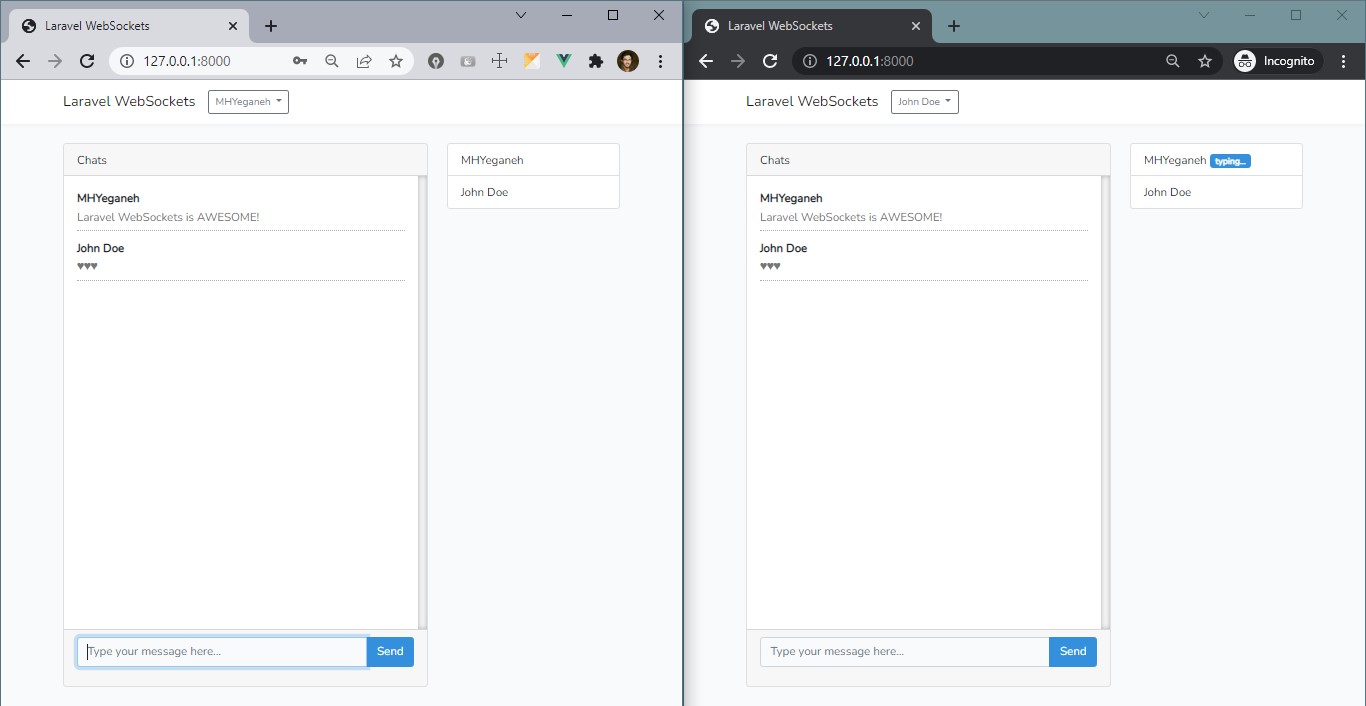Click the typing... badge beside MHYeganeh

pyautogui.click(x=1230, y=161)
